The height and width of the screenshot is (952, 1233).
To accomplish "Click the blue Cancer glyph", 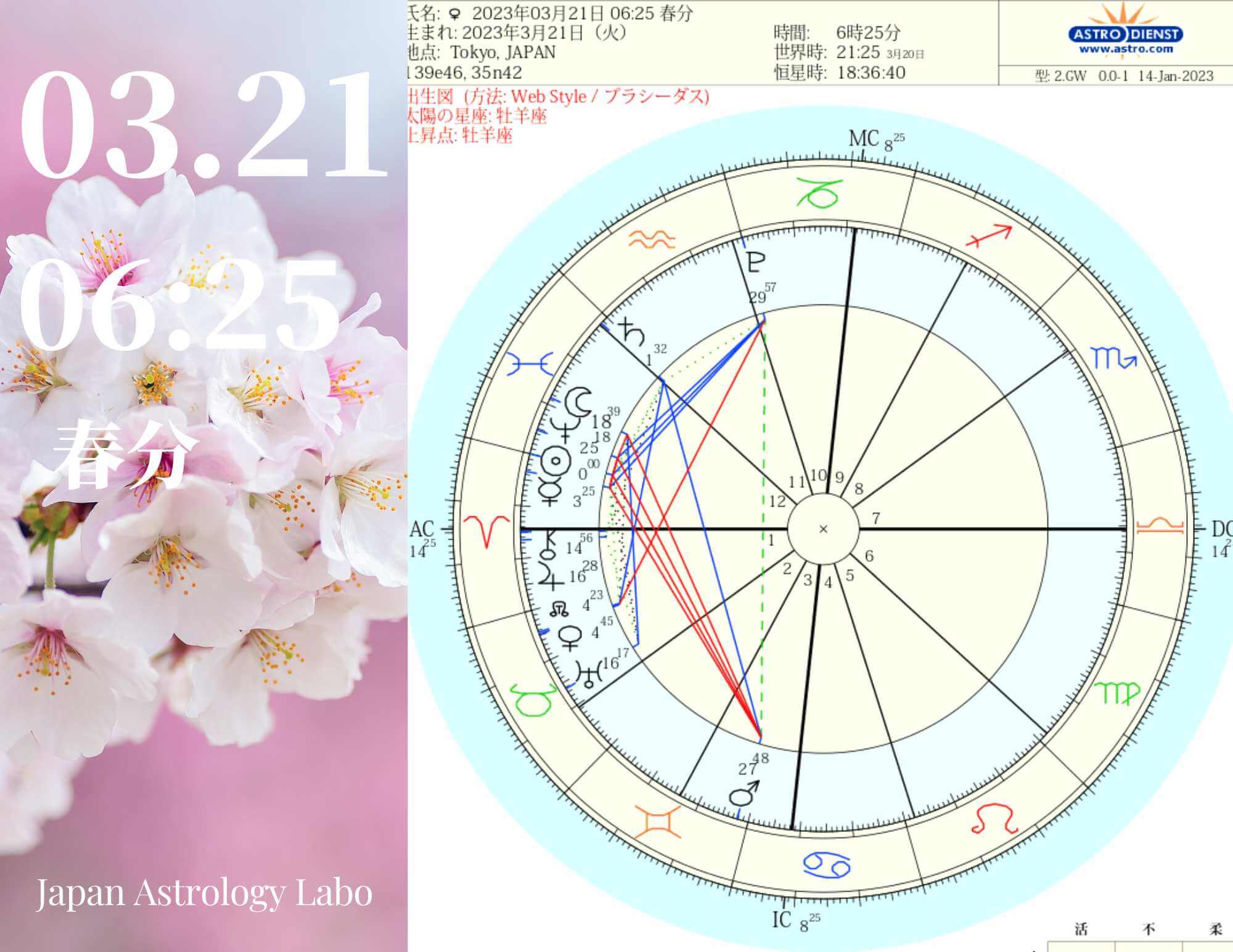I will tap(826, 865).
